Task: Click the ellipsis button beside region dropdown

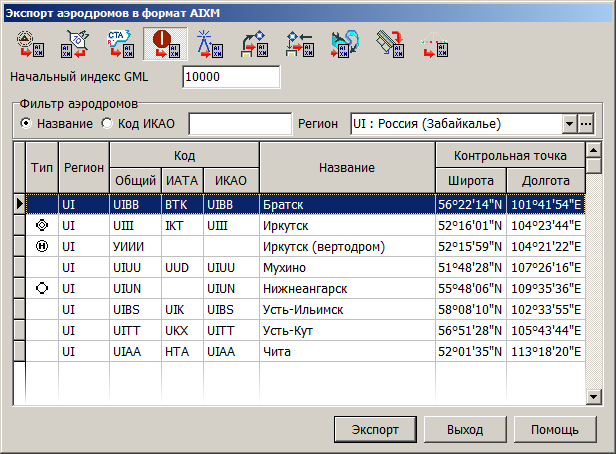Action: [586, 123]
